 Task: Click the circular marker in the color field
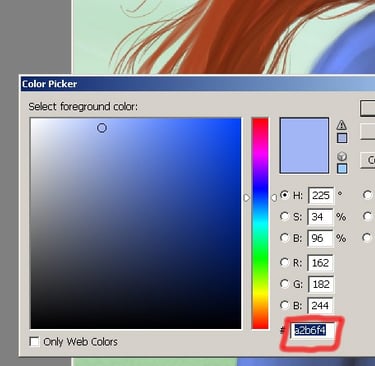(102, 128)
